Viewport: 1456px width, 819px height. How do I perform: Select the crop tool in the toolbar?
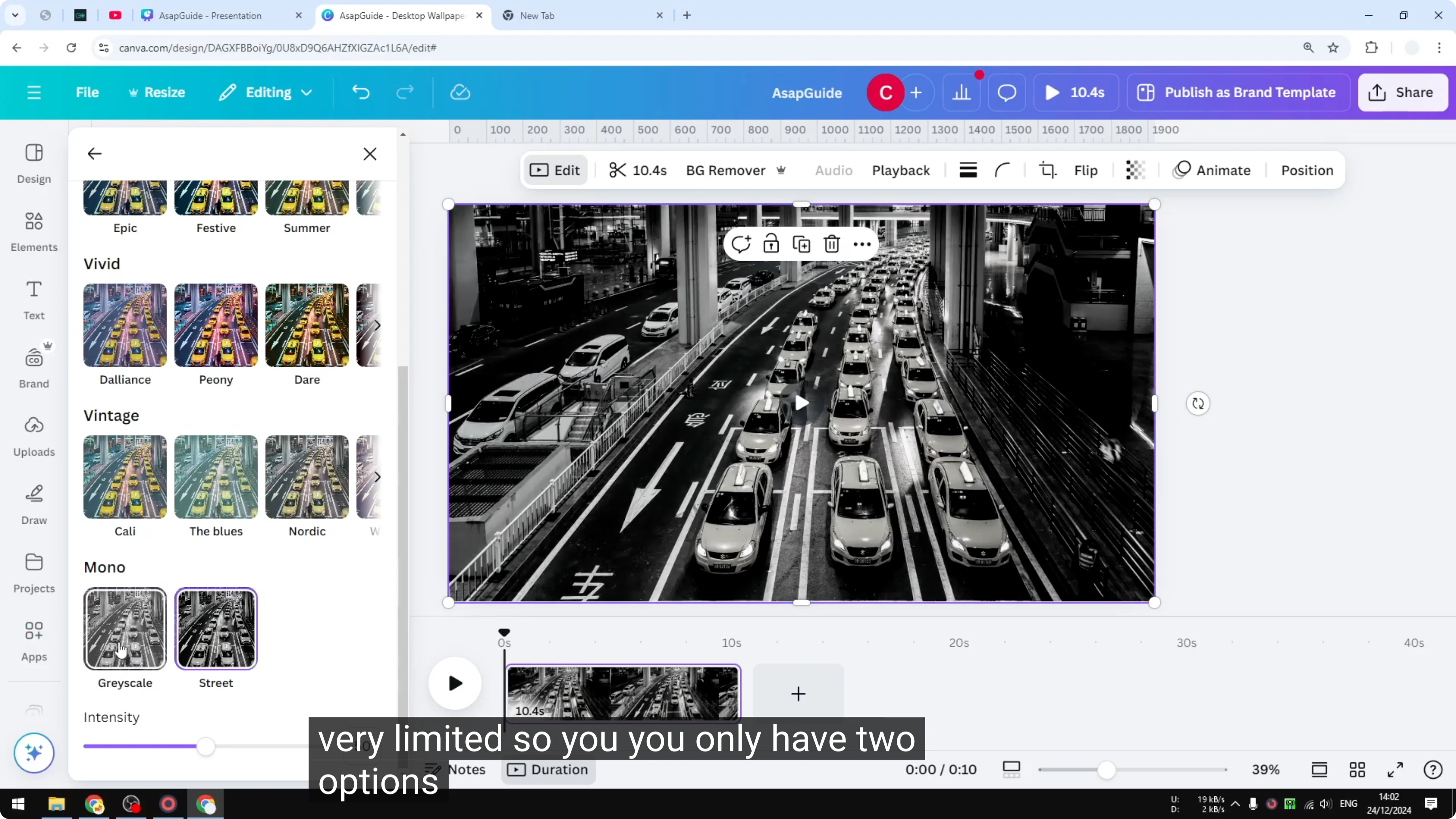[x=1047, y=170]
